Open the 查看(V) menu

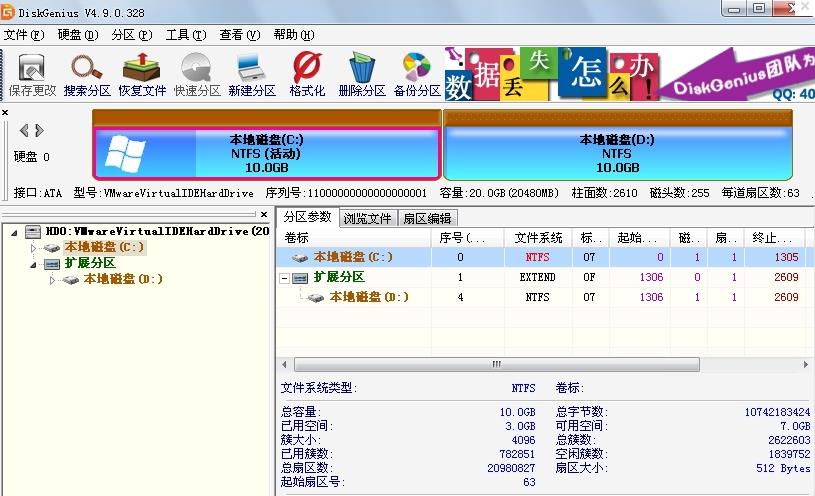coord(240,35)
